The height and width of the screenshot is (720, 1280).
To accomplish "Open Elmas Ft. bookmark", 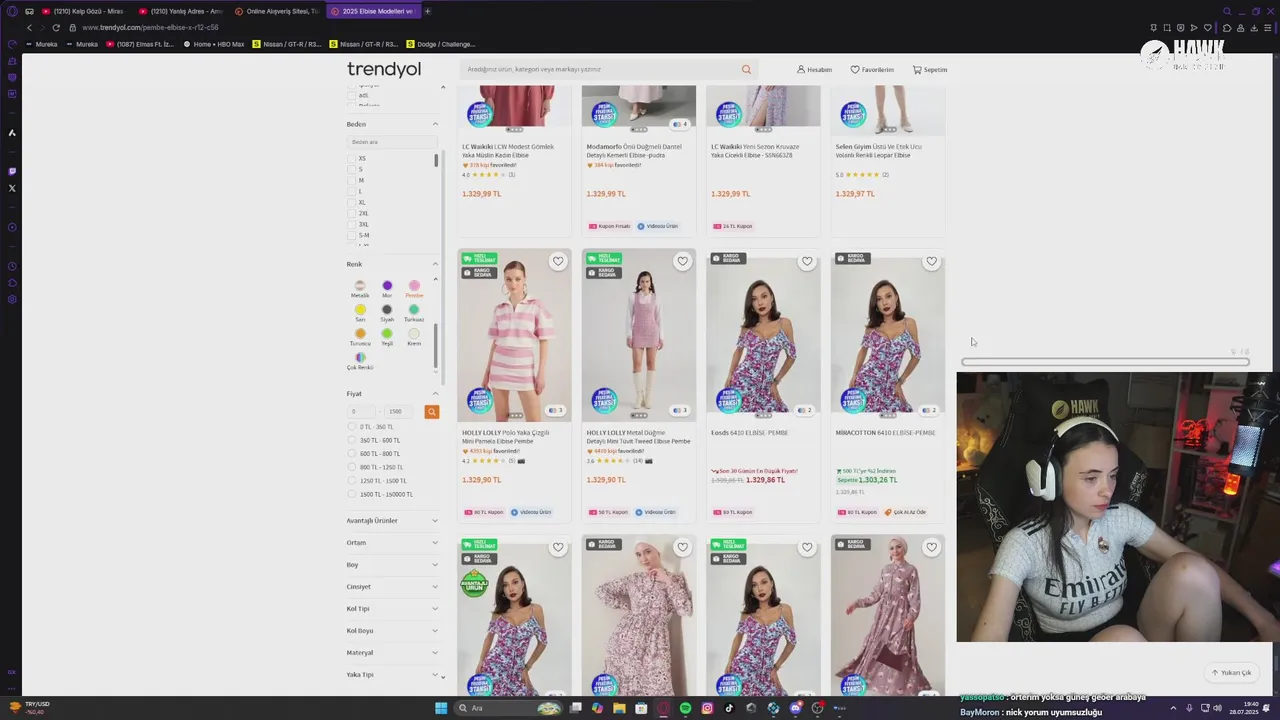I will (140, 44).
